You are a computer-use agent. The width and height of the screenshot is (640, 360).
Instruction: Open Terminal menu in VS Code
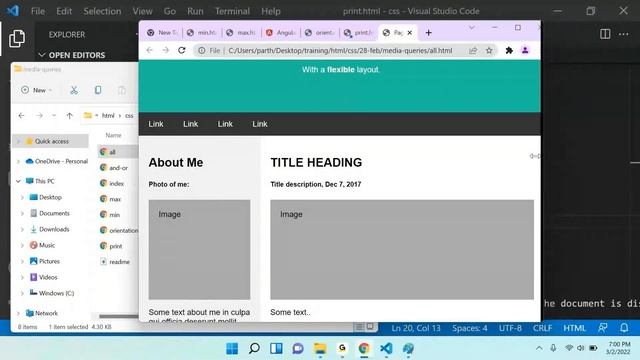[x=232, y=11]
